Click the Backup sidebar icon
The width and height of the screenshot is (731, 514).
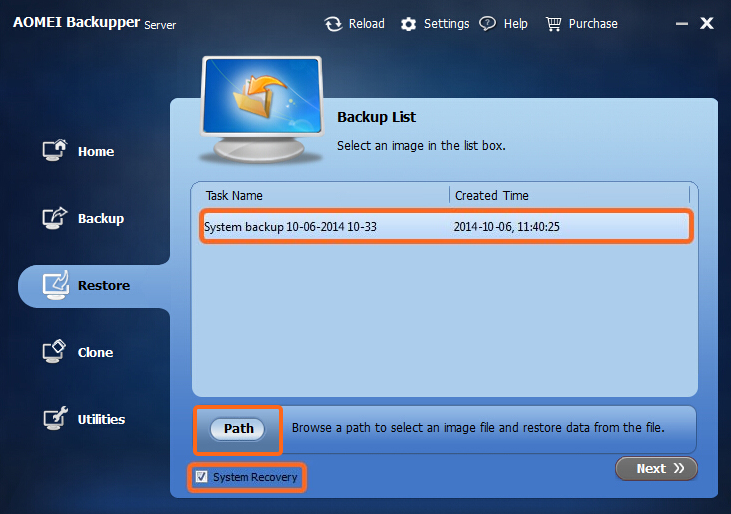click(x=55, y=218)
